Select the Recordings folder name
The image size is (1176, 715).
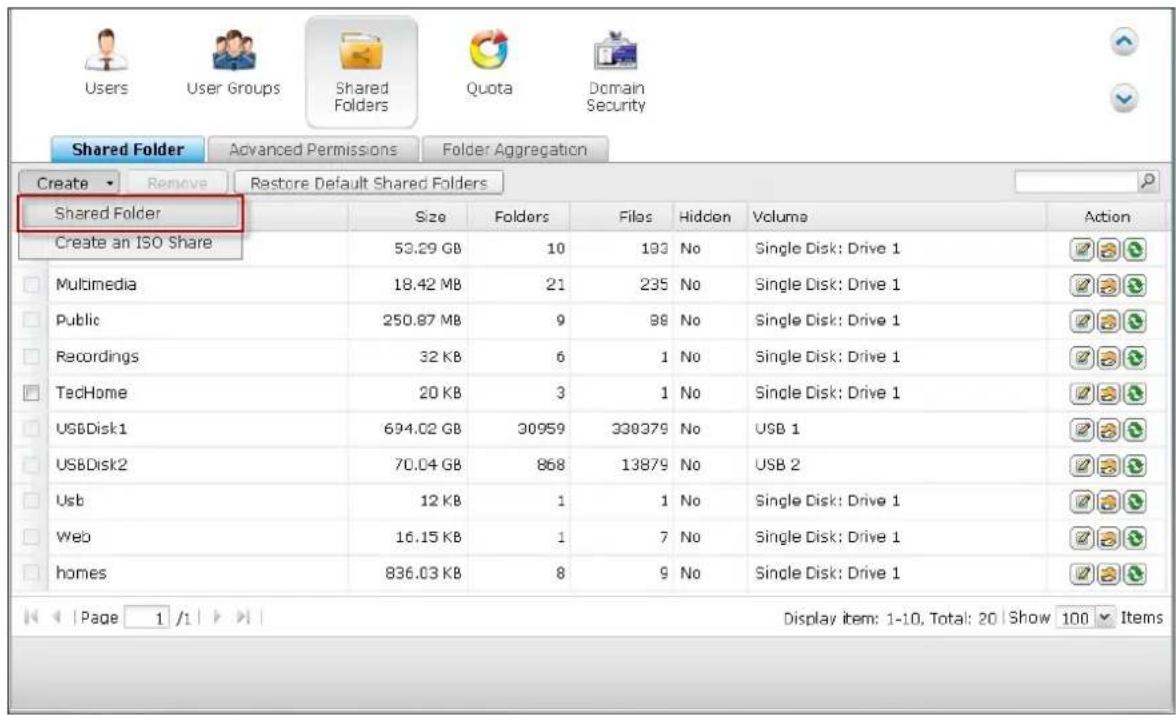click(97, 356)
